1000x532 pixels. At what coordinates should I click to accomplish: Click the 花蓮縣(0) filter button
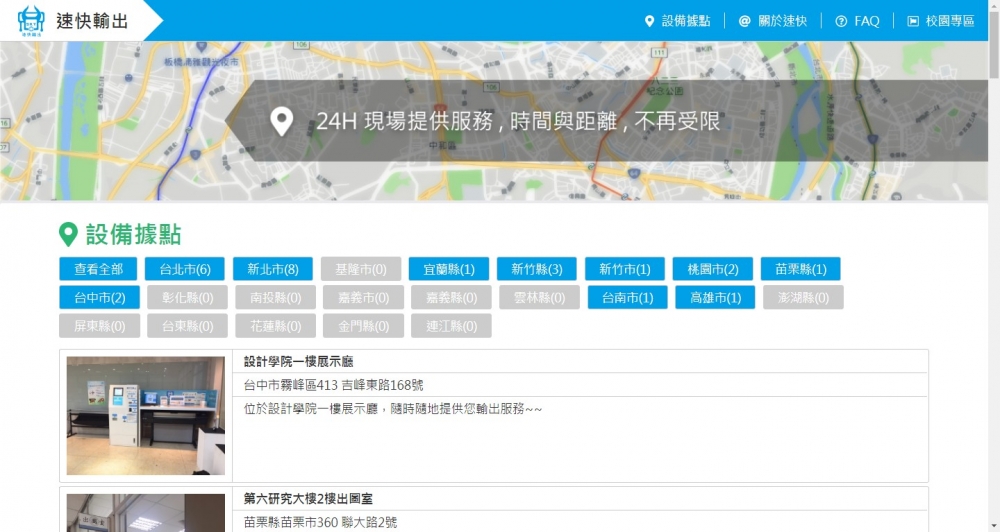276,326
